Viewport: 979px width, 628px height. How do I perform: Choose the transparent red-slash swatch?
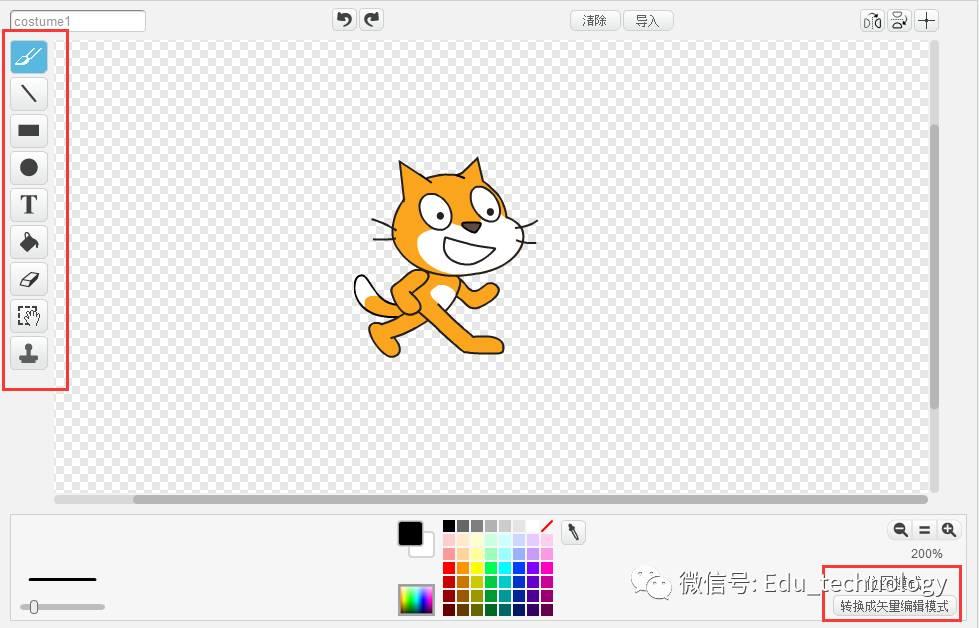coord(547,526)
